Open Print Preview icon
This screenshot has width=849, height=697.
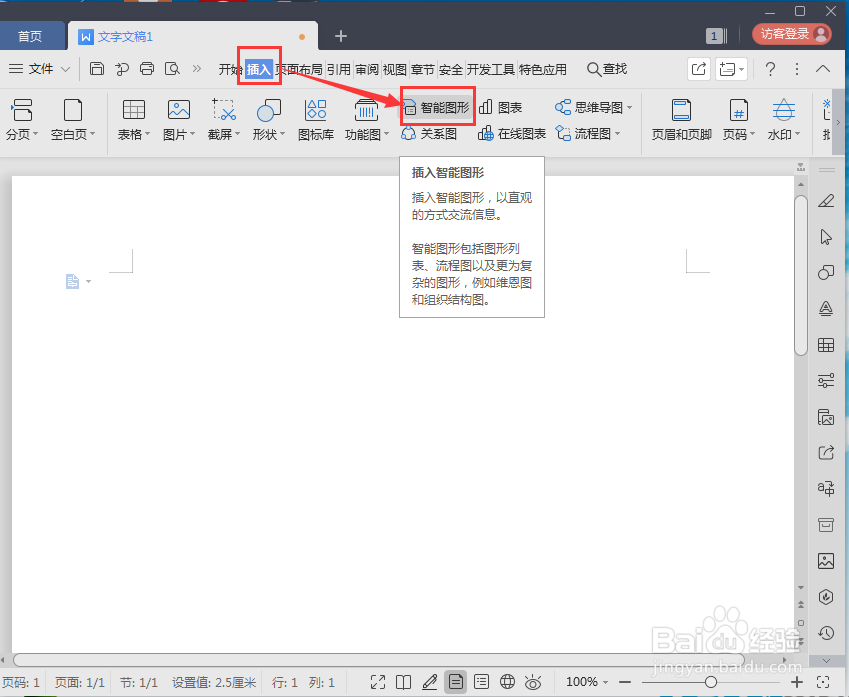(172, 69)
